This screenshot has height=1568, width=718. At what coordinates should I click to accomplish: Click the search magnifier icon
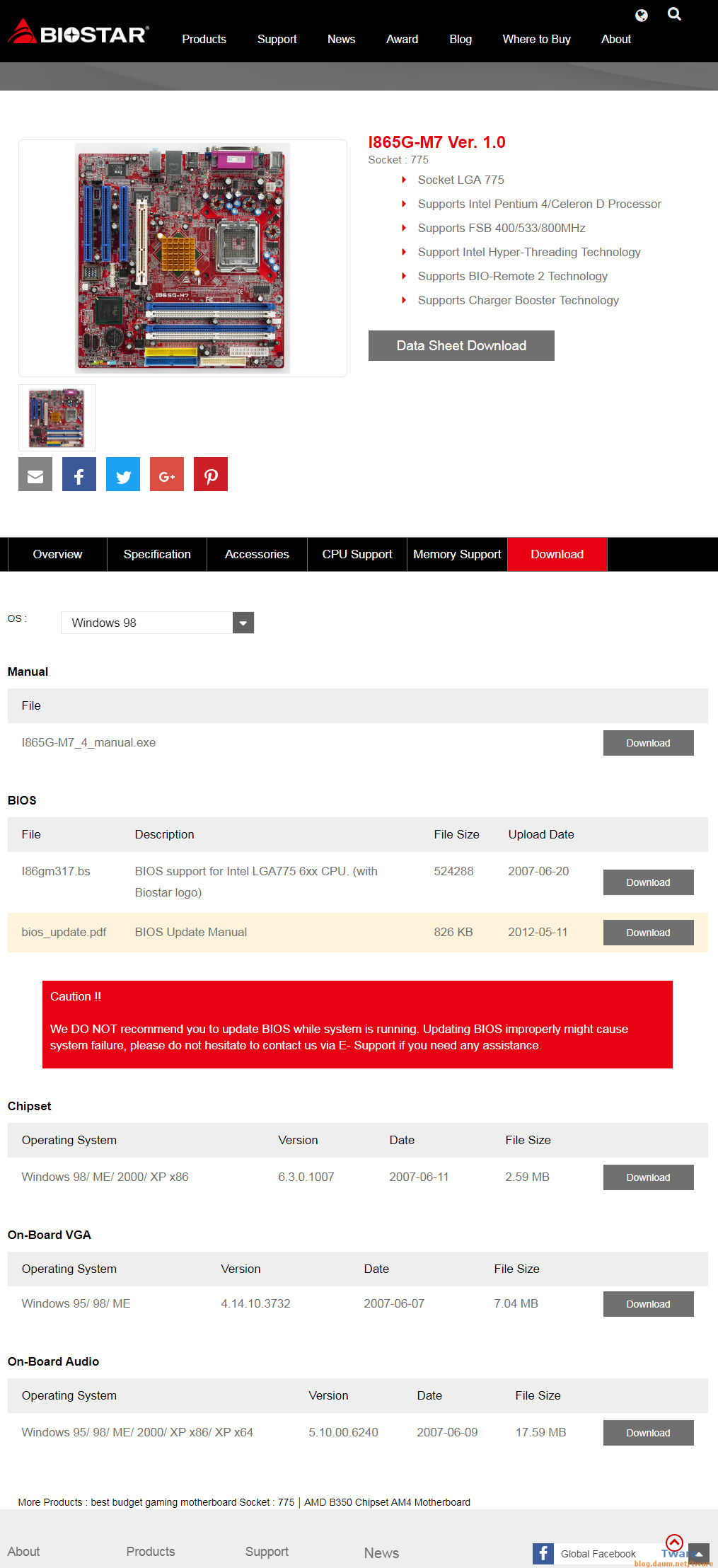[x=674, y=14]
